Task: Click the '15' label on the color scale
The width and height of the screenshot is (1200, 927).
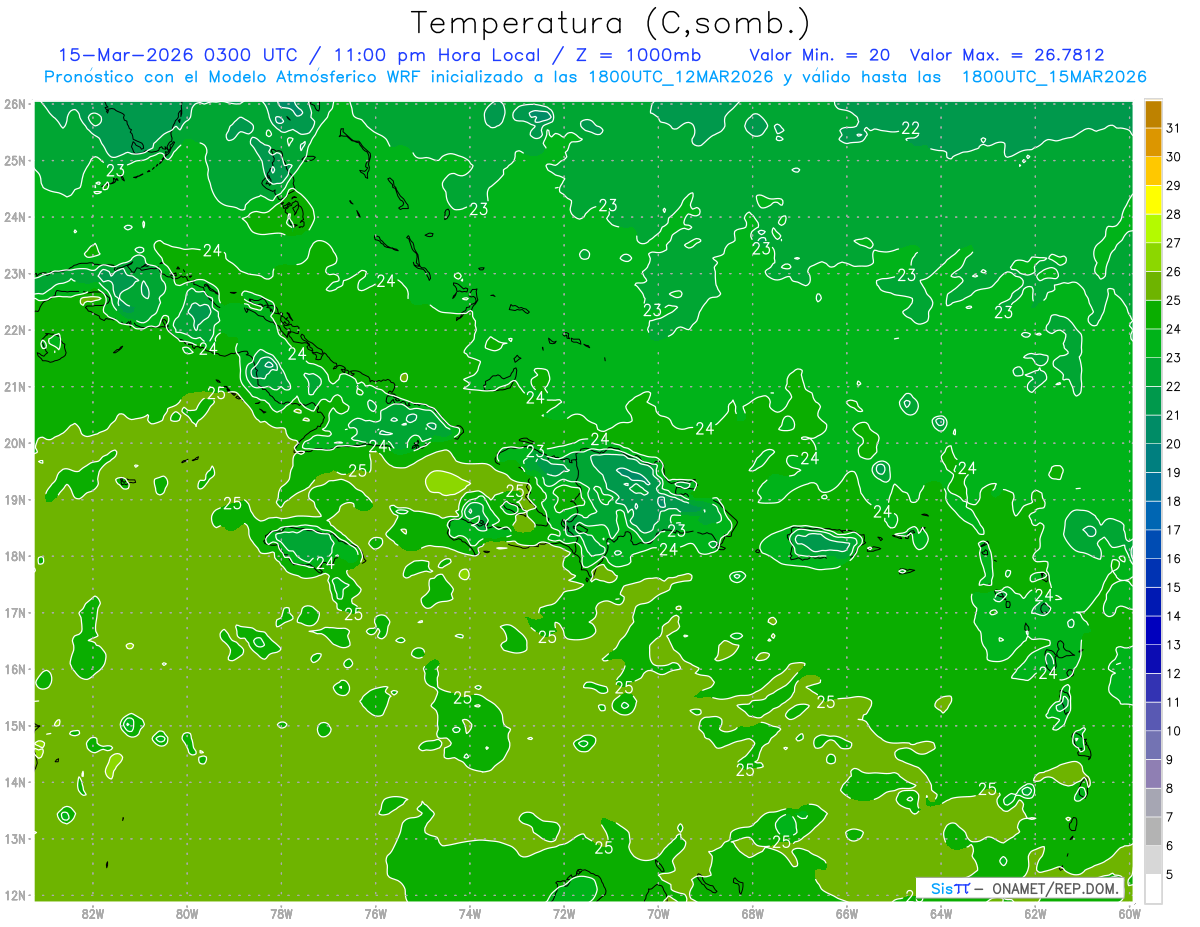Action: (x=1173, y=587)
